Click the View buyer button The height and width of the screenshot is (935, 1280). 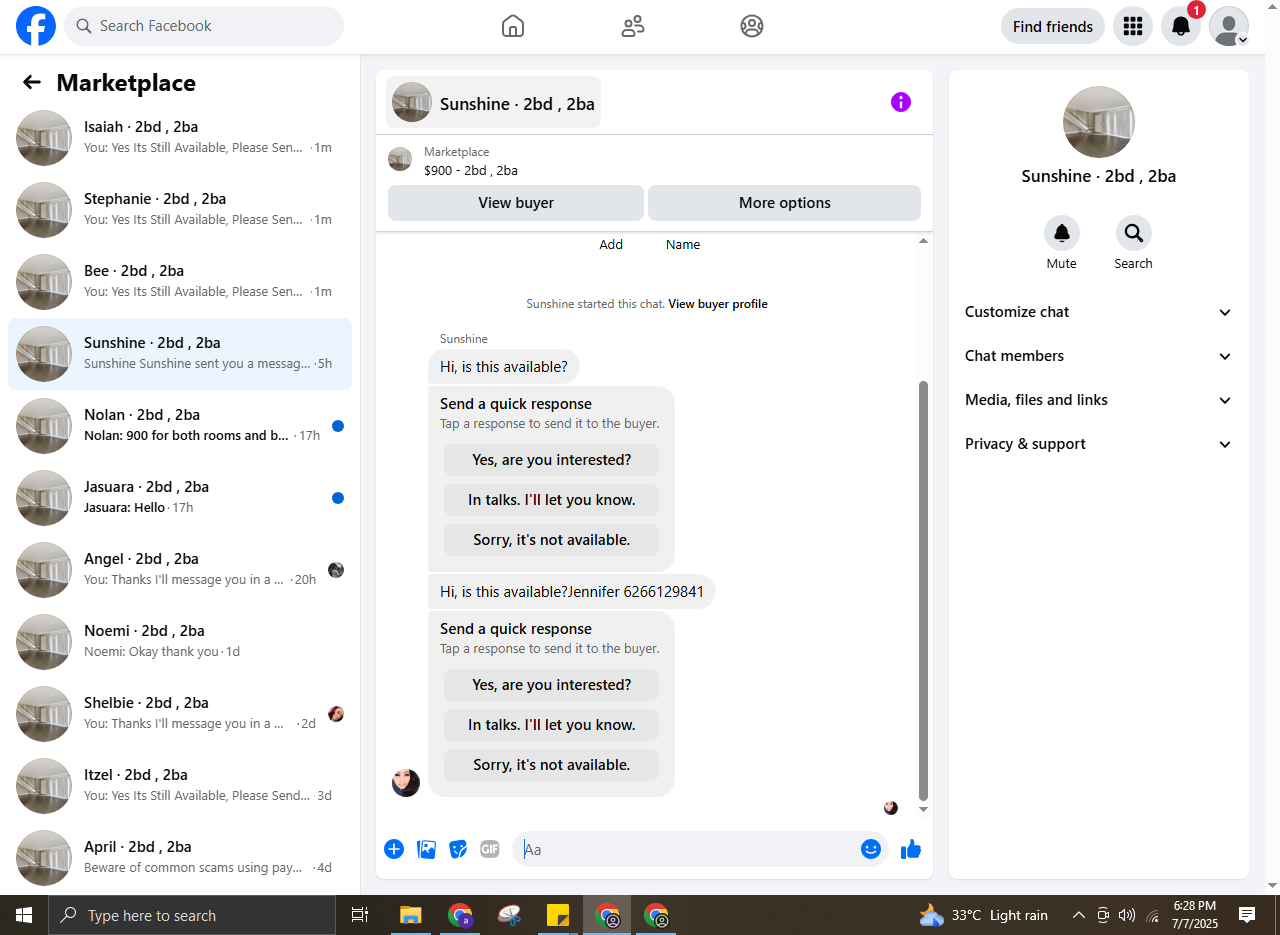click(516, 203)
